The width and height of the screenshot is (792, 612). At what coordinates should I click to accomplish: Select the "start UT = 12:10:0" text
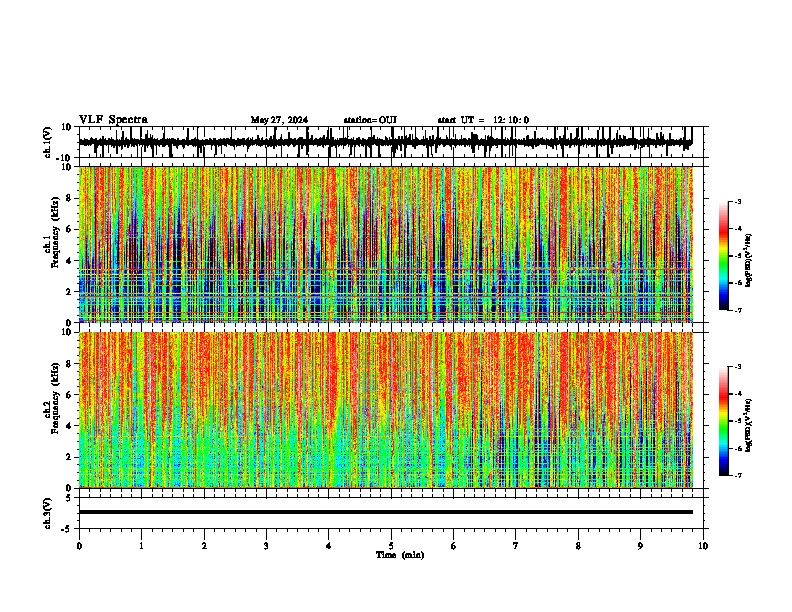(x=483, y=120)
